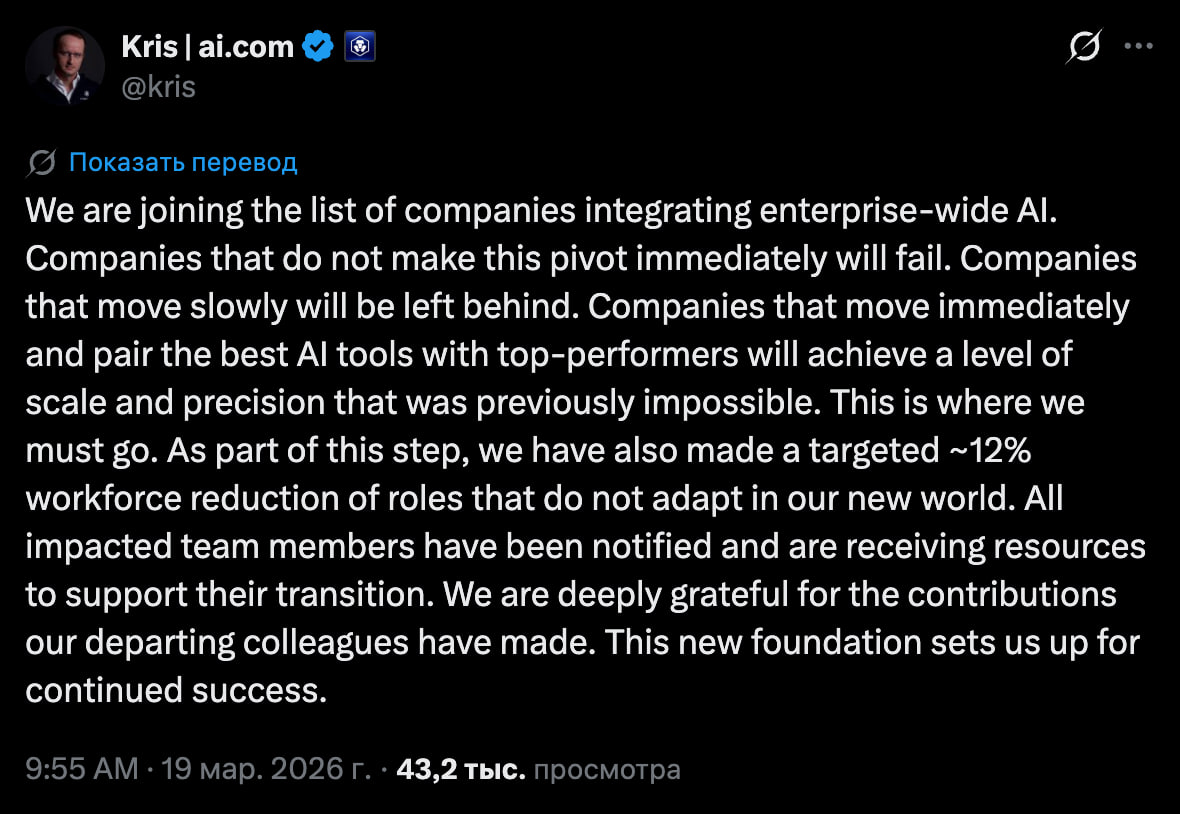Open the Crypto.com affiliate badge icon
The image size is (1180, 814).
pos(360,47)
